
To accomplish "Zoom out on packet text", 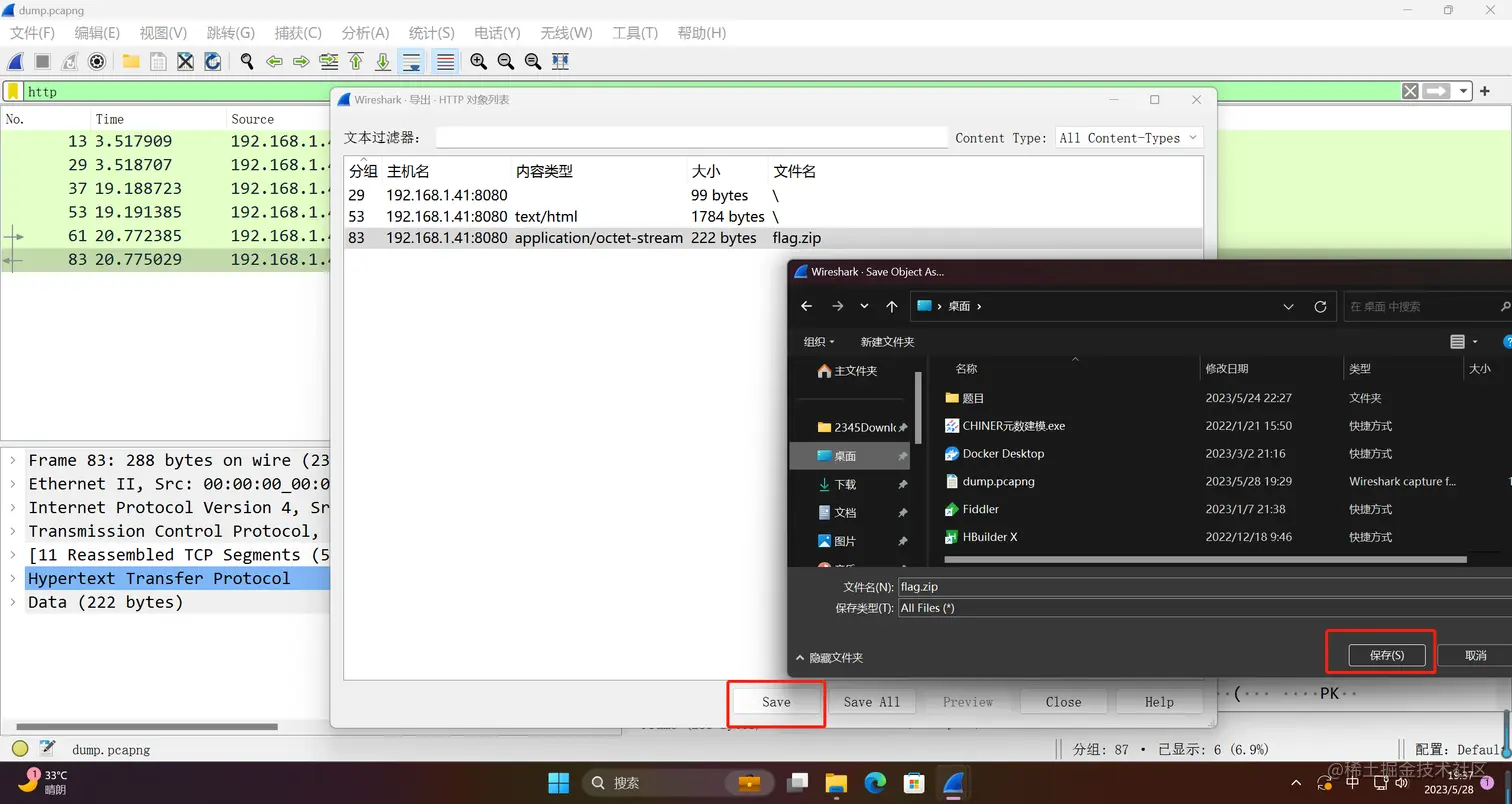I will click(506, 62).
